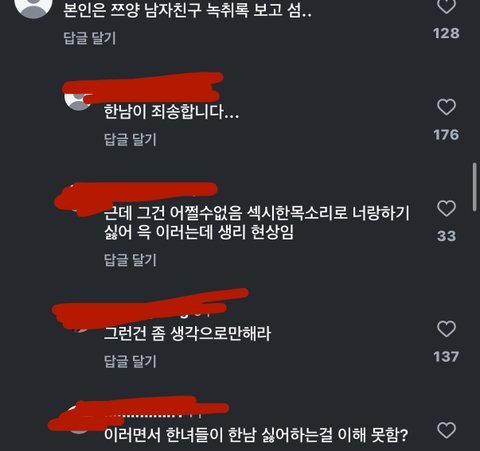Like the "한남이 죄송합니다..." comment heart
The width and height of the screenshot is (480, 451).
(x=446, y=107)
